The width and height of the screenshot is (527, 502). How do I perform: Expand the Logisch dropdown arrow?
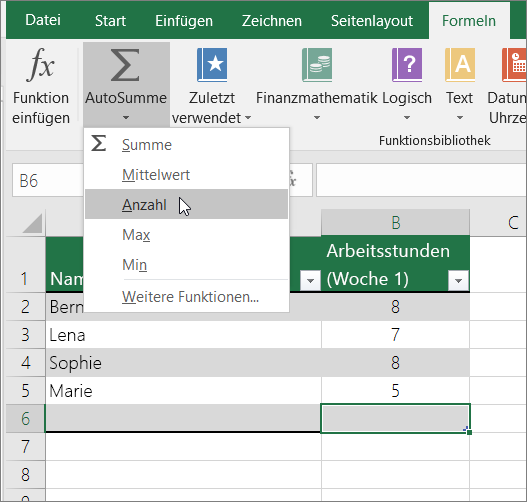(407, 118)
